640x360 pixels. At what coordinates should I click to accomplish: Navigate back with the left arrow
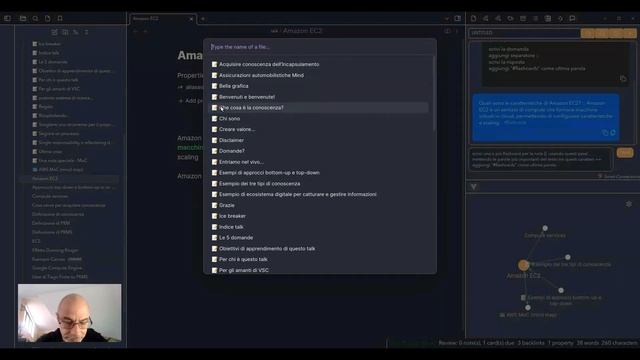136,31
